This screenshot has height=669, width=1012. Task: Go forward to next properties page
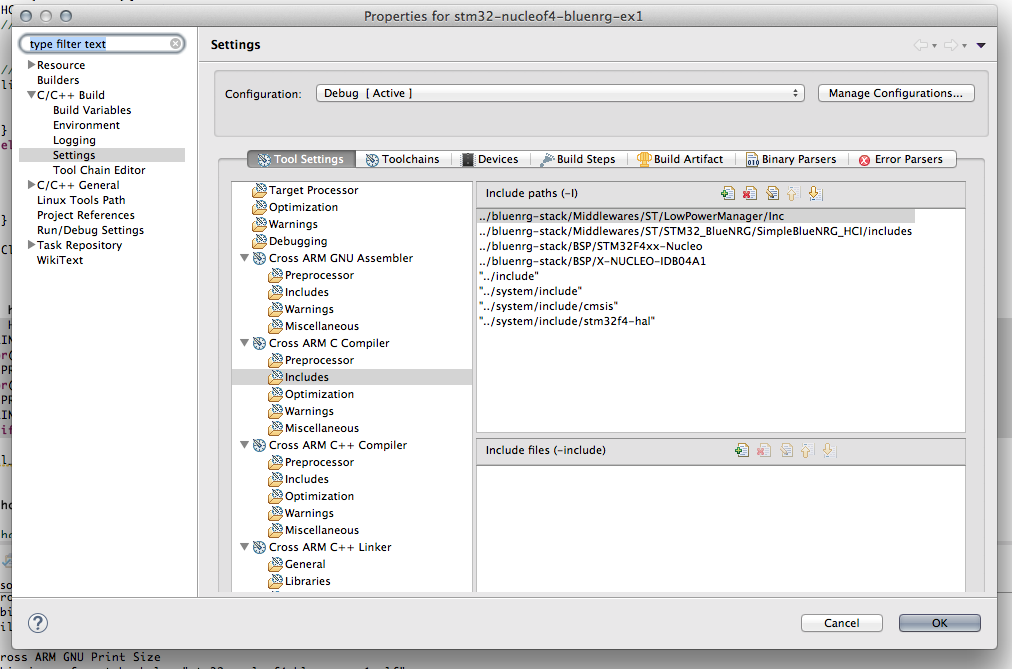click(951, 45)
